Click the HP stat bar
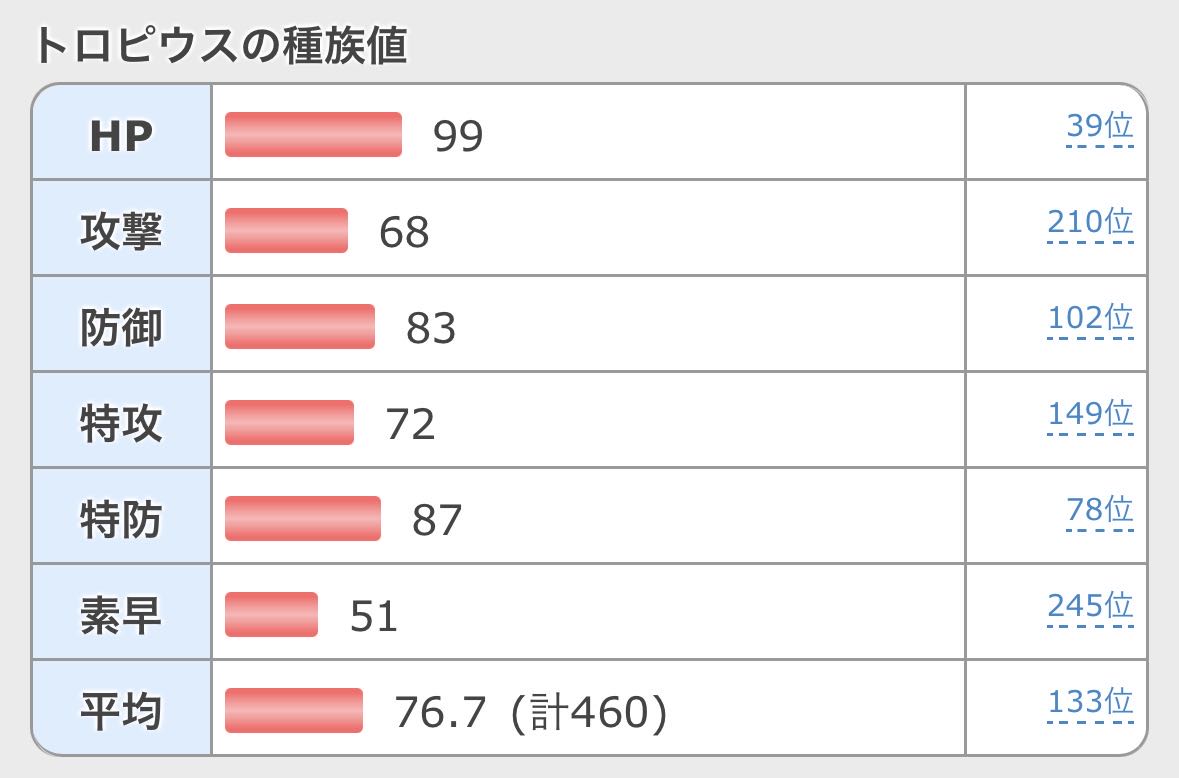 pyautogui.click(x=313, y=135)
